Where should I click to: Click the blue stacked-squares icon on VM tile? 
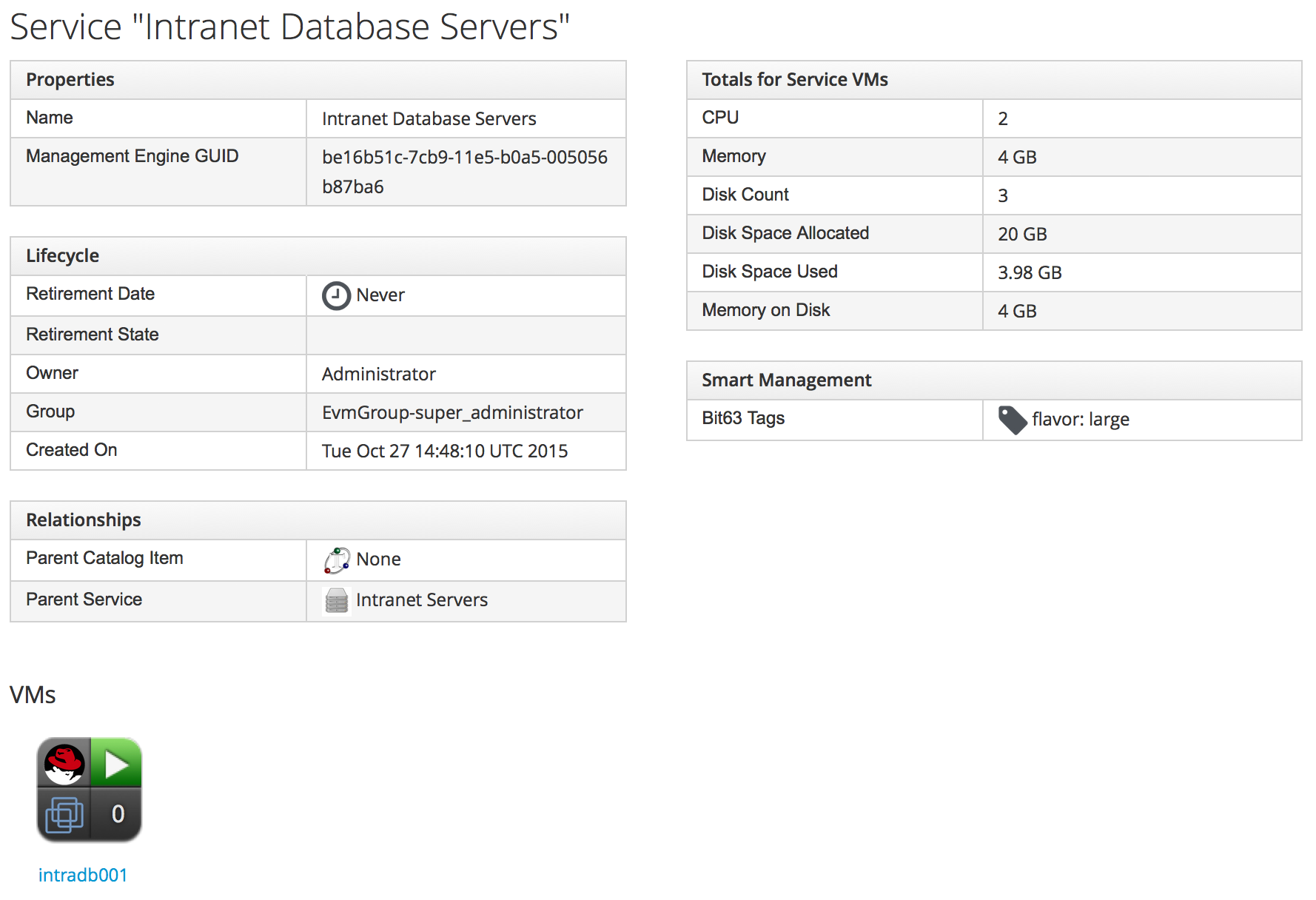tap(64, 815)
